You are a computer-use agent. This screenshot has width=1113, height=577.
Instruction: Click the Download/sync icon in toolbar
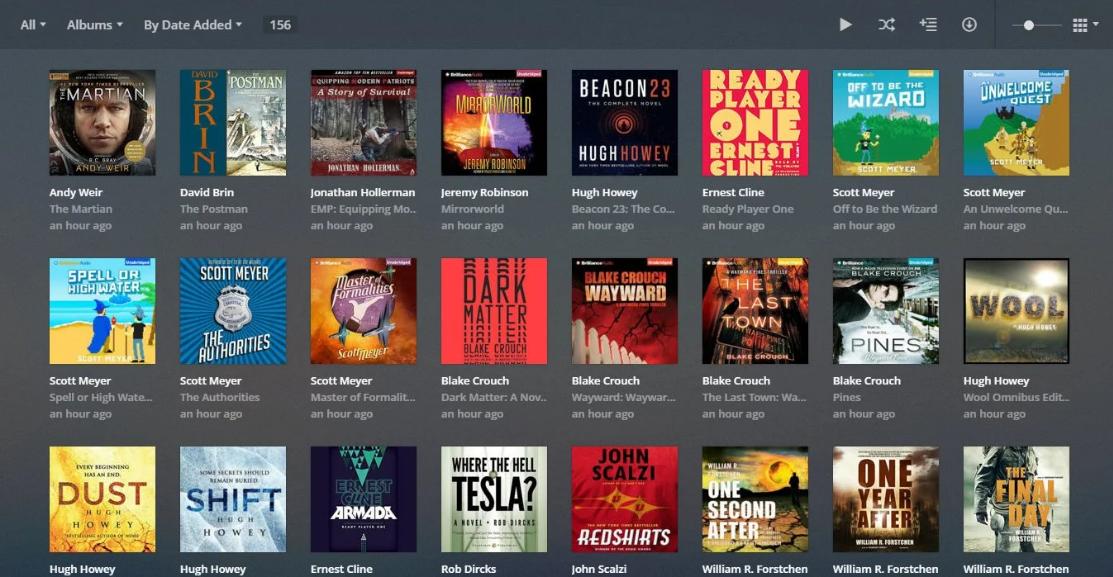[x=969, y=25]
